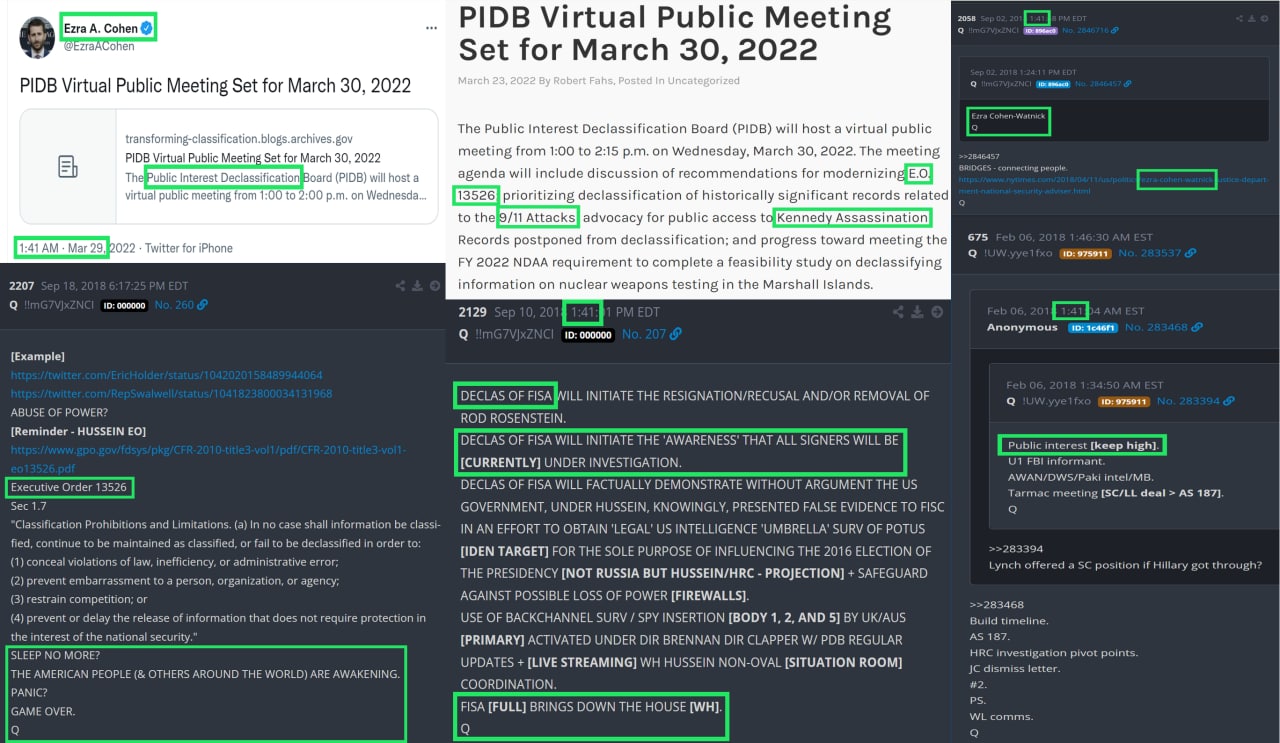Click the arrow-circle icon on post 2129
This screenshot has height=743, width=1280.
(936, 313)
